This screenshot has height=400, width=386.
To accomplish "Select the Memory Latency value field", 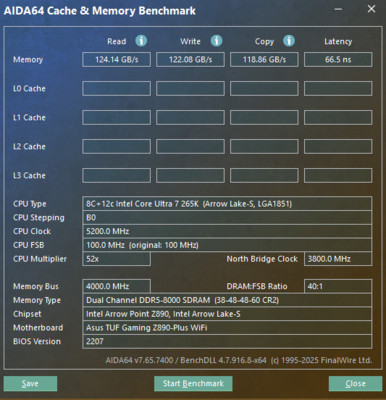I will point(338,60).
